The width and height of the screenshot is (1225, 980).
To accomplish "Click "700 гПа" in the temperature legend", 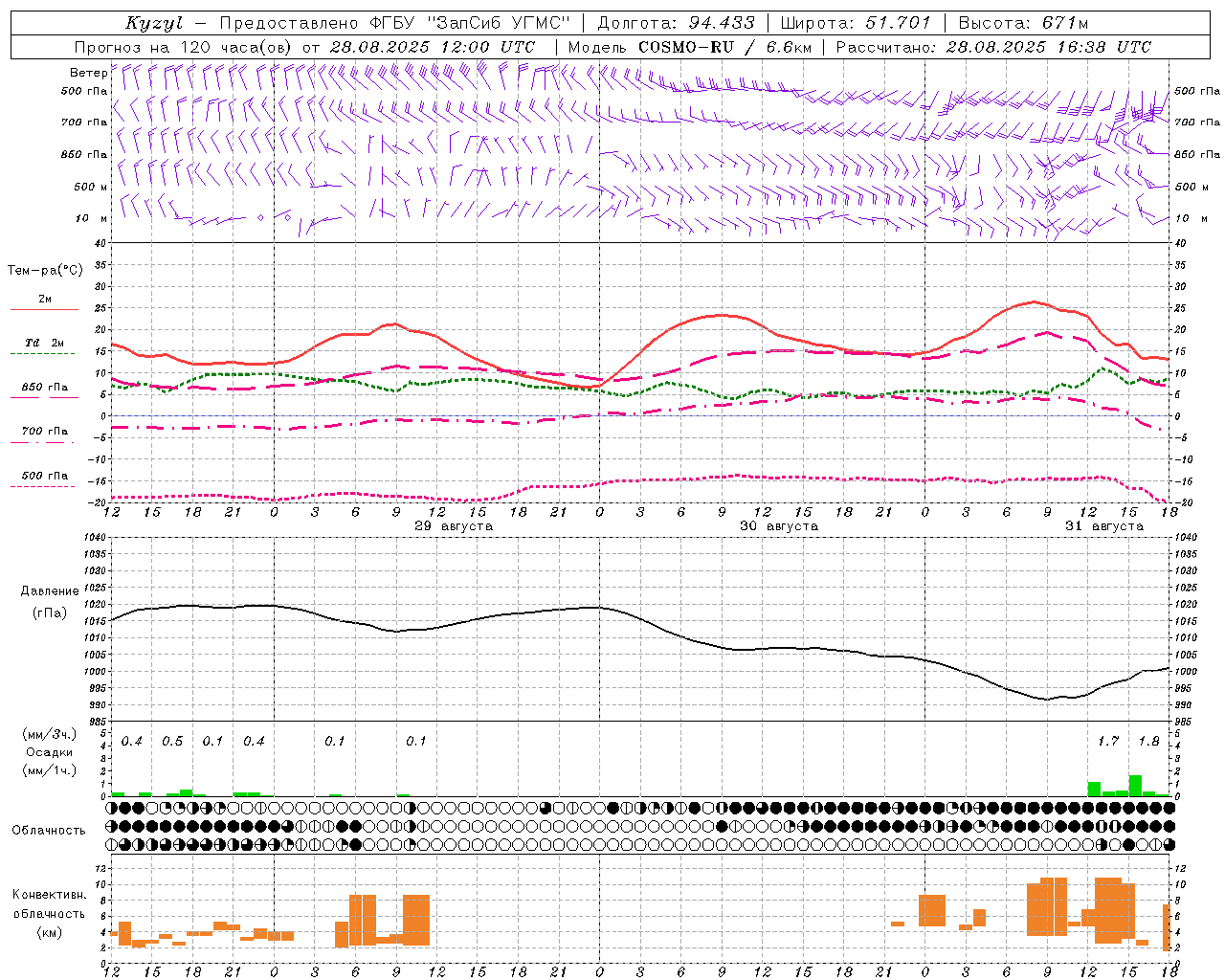I will [x=45, y=432].
